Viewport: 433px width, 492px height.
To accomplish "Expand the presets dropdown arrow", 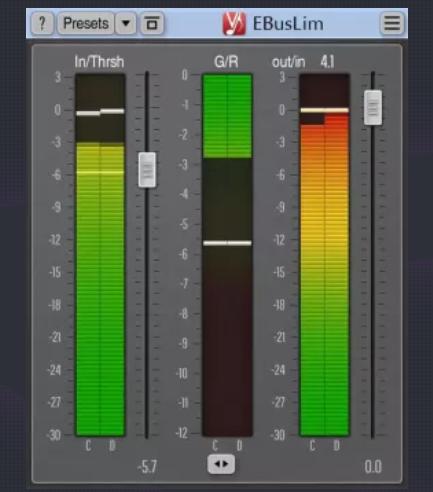I will 126,23.
